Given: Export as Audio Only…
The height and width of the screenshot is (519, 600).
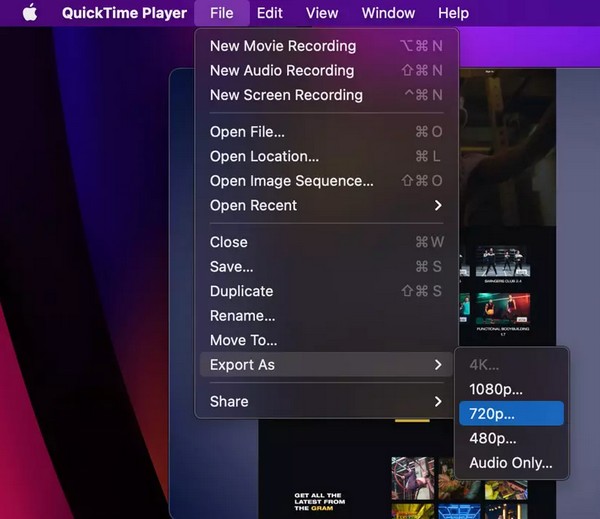Looking at the screenshot, I should [x=511, y=463].
